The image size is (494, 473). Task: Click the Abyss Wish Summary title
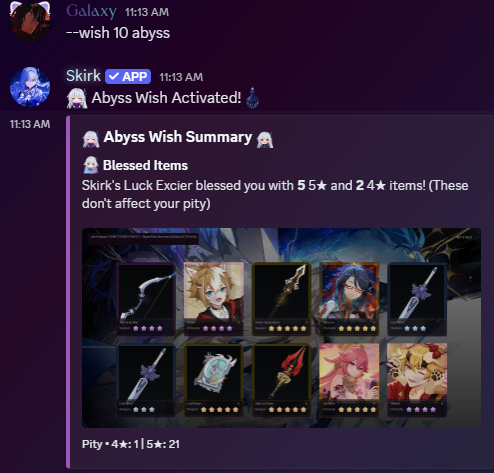178,137
